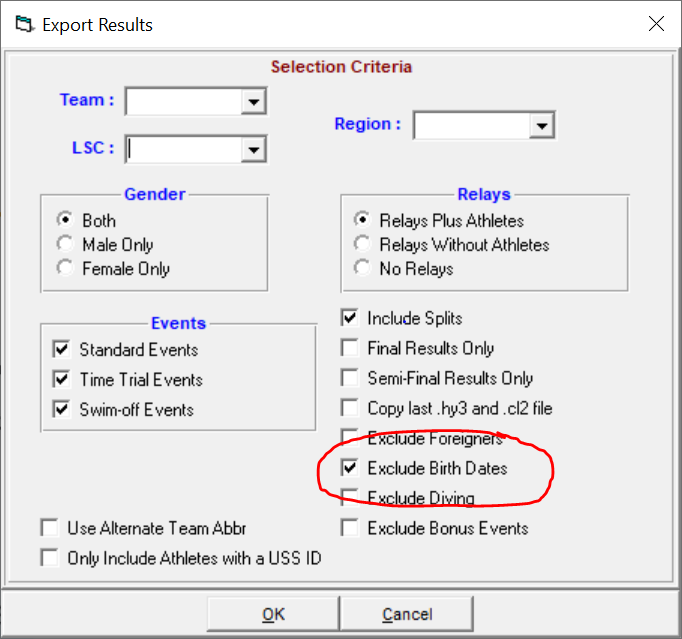The height and width of the screenshot is (639, 682).
Task: Choose the Female Only radio button
Action: 65,268
